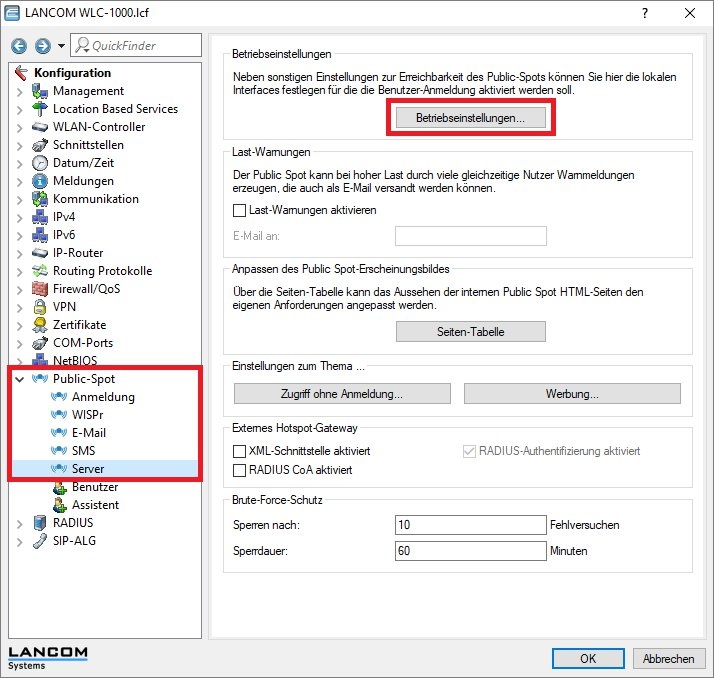Viewport: 714px width, 678px height.
Task: Click the Seiten-Tabelle button
Action: [470, 332]
